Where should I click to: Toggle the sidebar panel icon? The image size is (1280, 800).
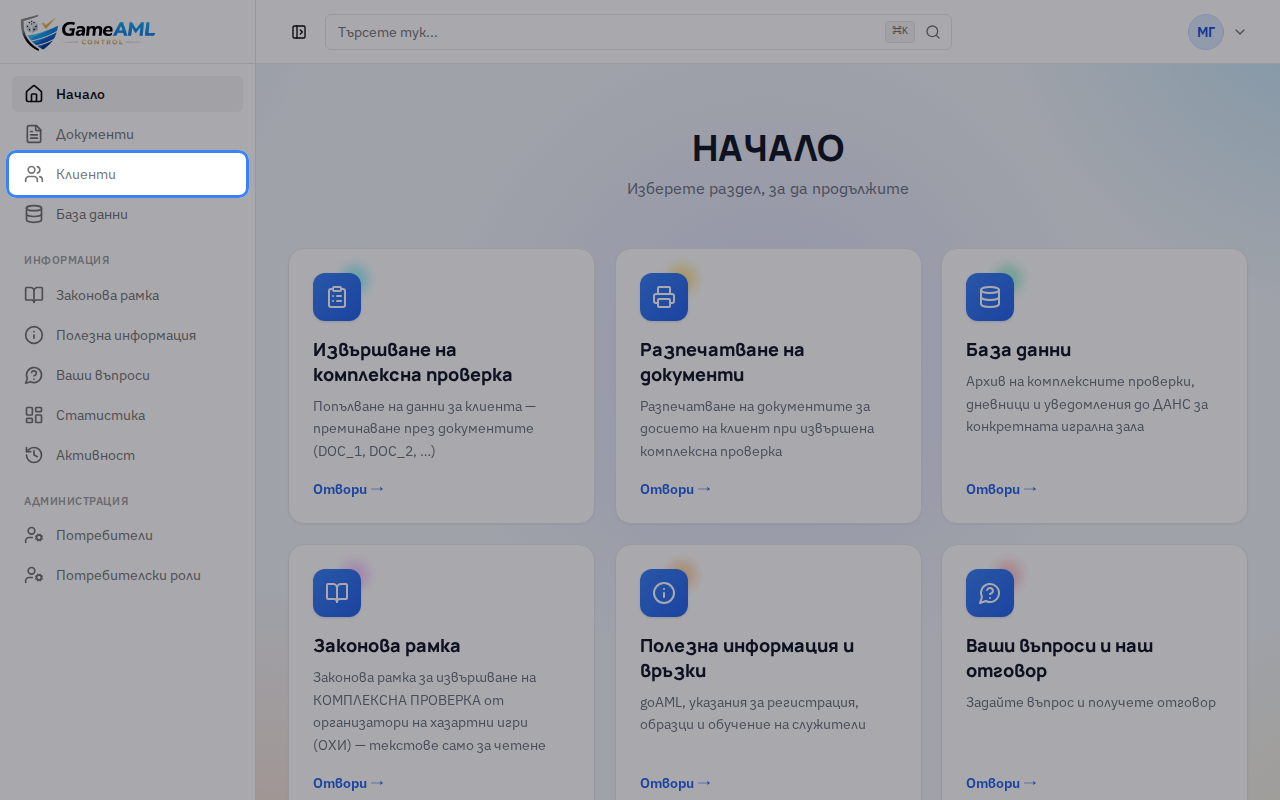299,32
